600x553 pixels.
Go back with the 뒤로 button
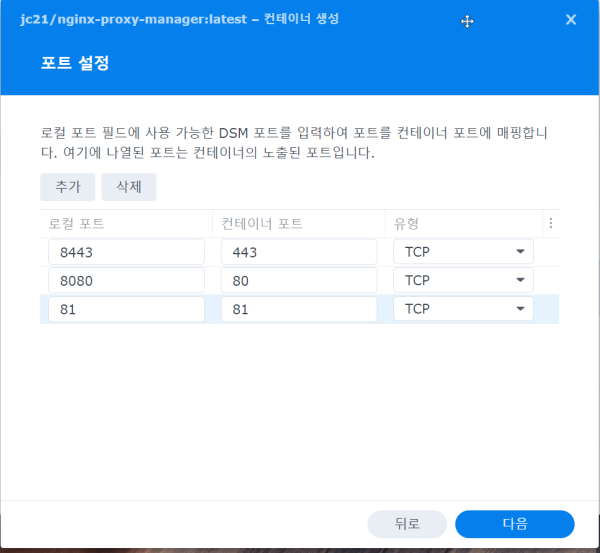point(407,524)
